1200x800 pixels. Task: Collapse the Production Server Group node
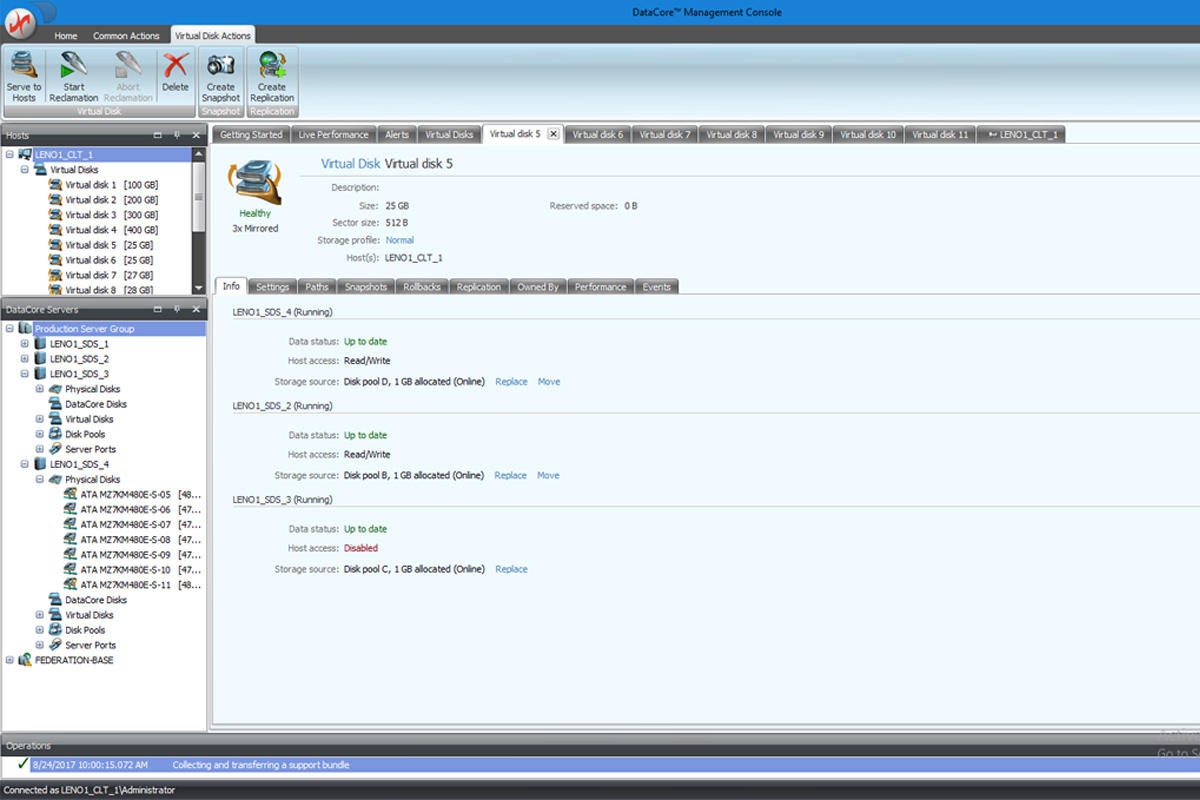(10, 329)
